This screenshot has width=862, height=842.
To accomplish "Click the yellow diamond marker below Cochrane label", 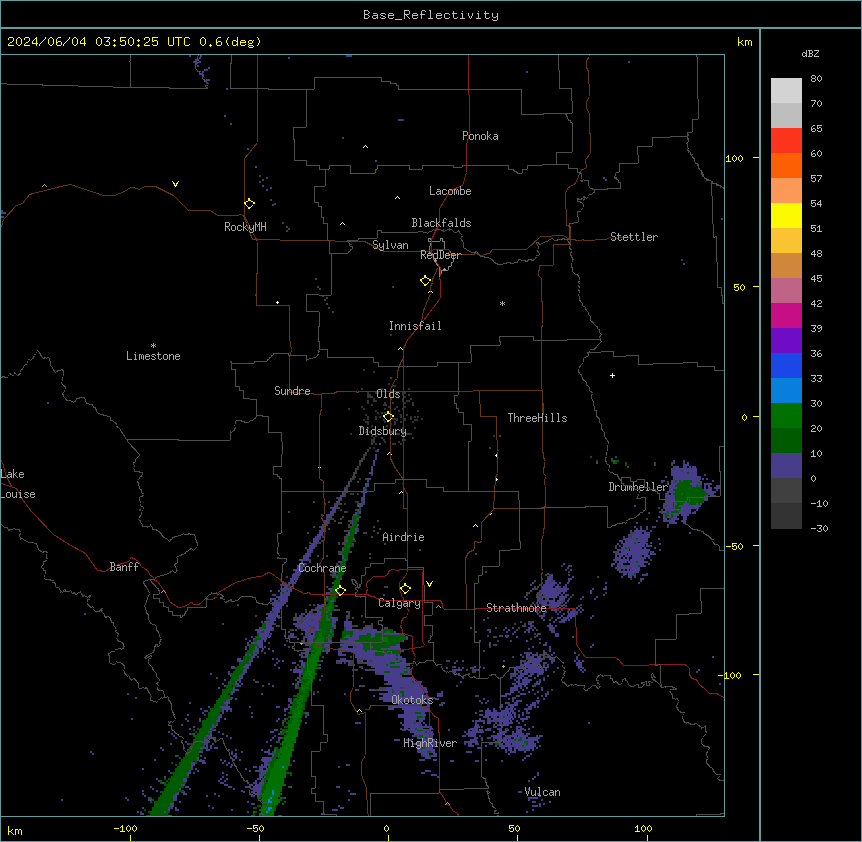I will (340, 591).
